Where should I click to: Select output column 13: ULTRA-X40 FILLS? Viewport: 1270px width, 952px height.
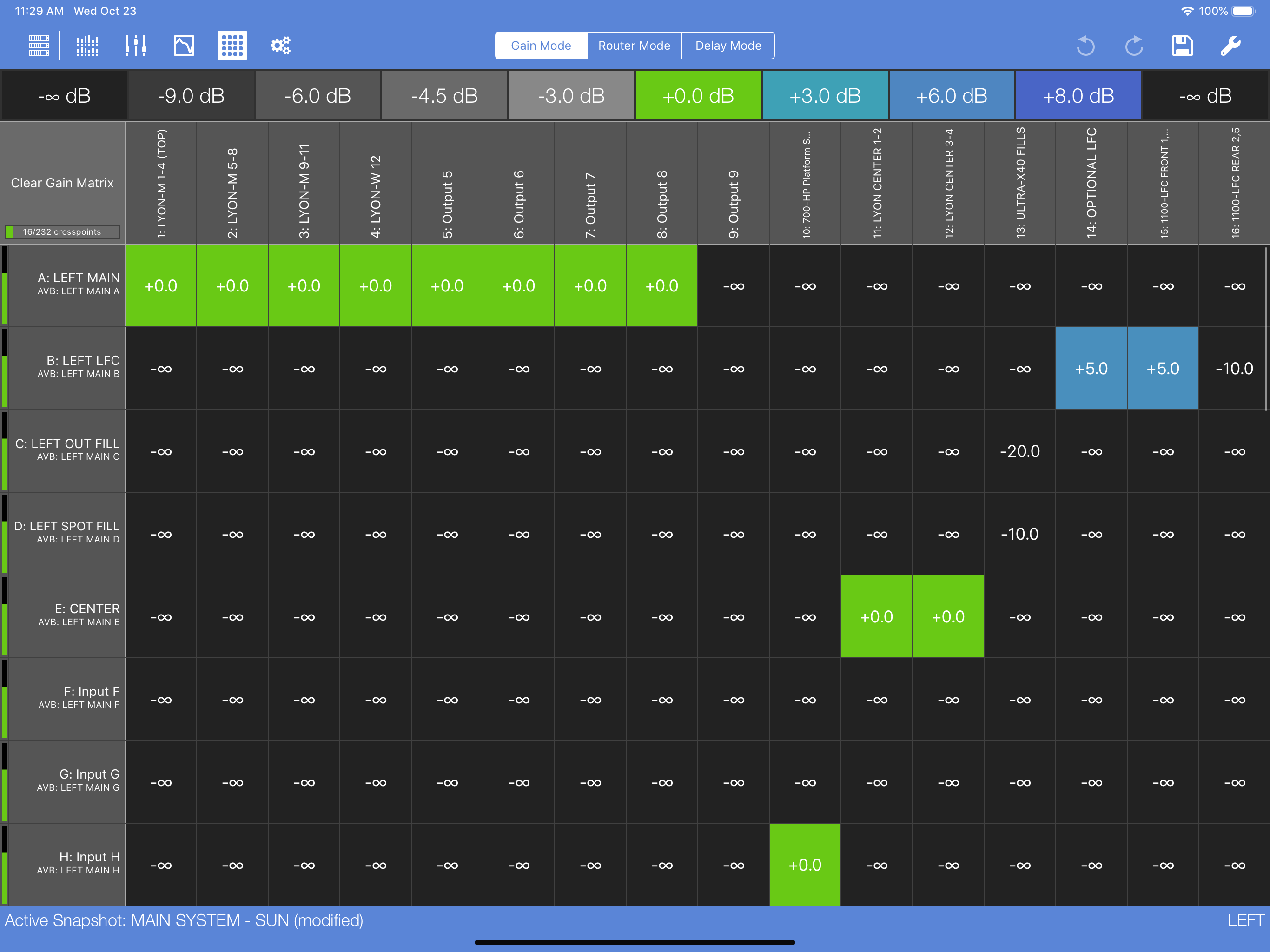(x=1020, y=183)
